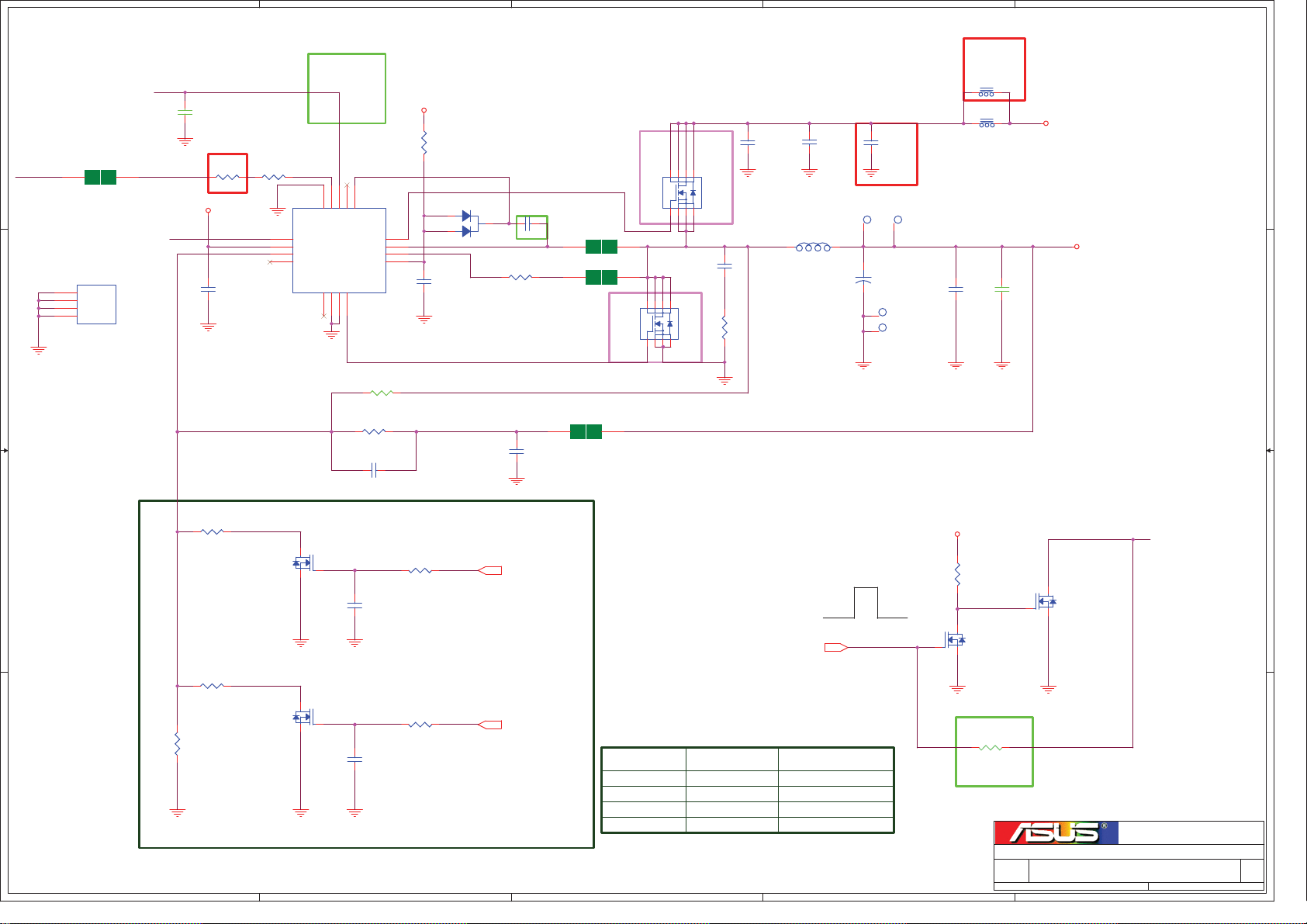Select the empty table's top-left header cell

tap(644, 760)
